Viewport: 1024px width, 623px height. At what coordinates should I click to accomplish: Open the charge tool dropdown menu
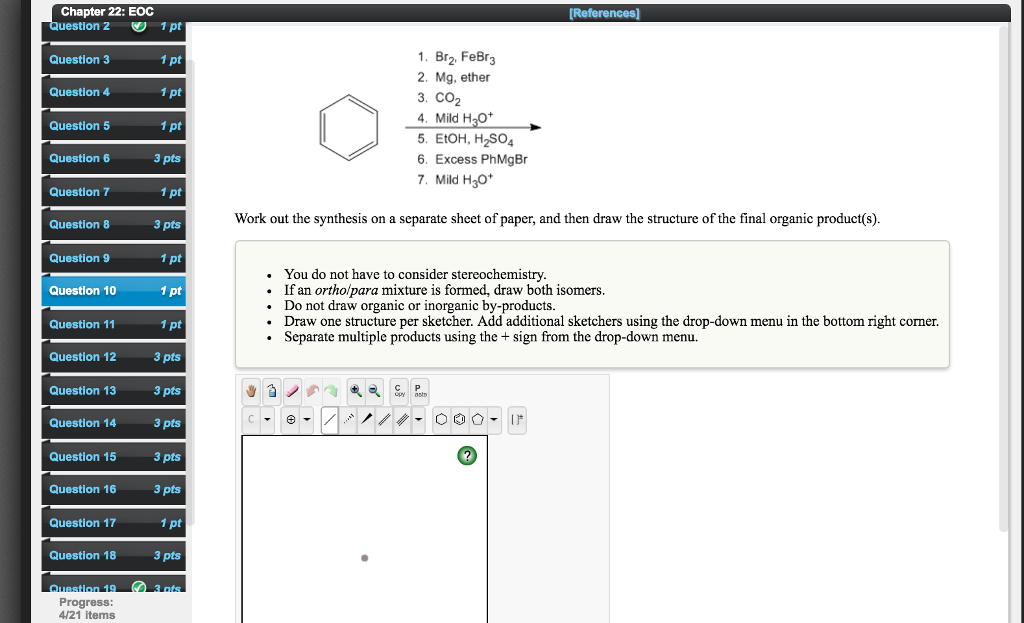(x=306, y=418)
